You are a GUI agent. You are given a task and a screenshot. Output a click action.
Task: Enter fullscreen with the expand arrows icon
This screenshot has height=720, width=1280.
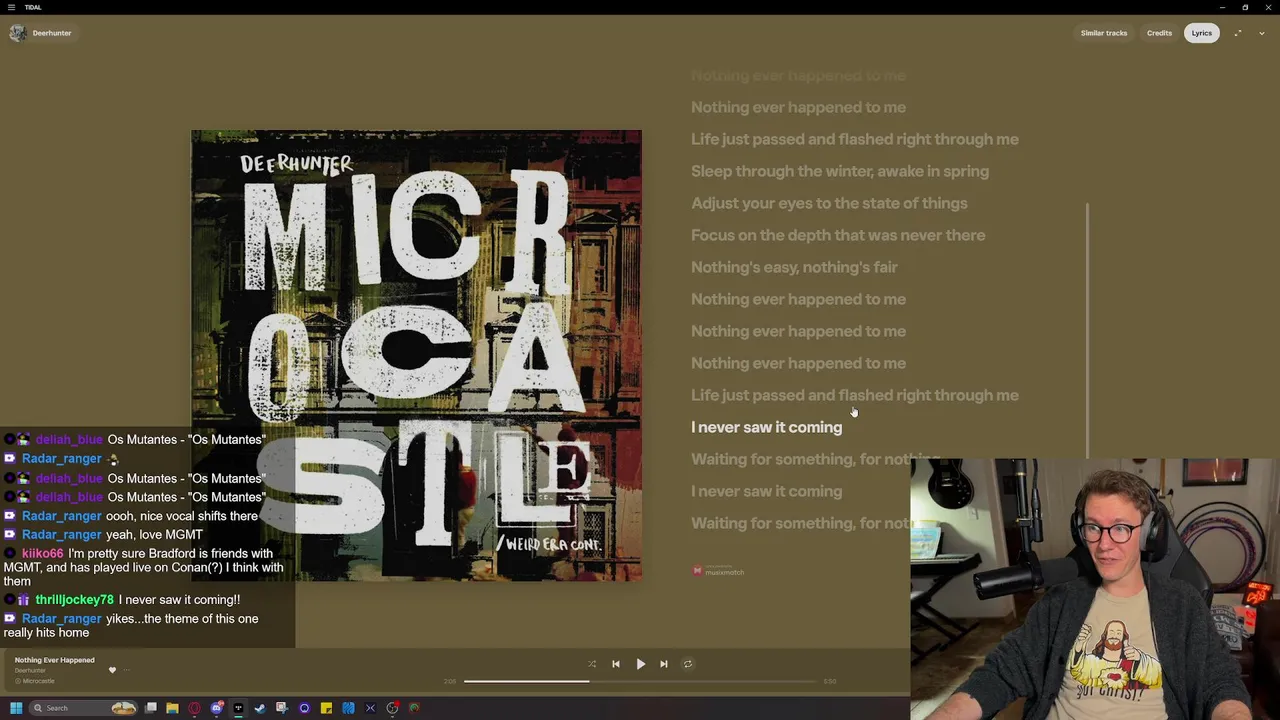[x=1238, y=33]
